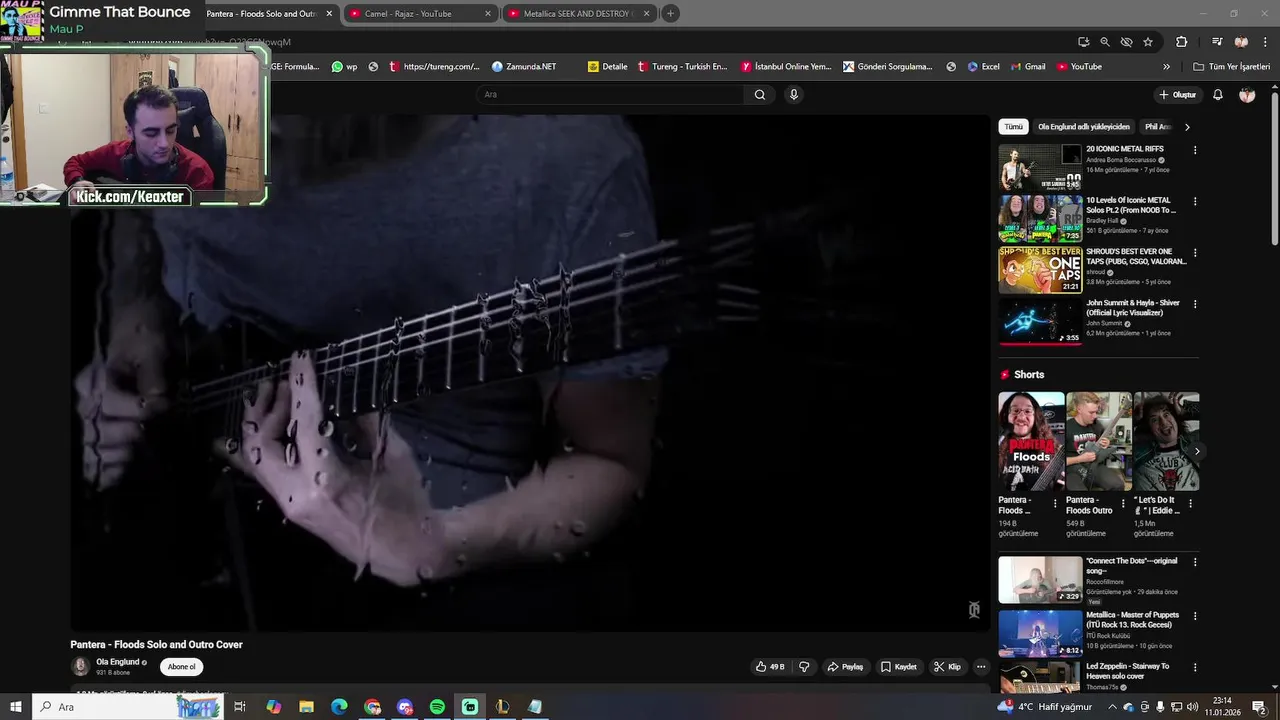
Task: Open media controls icon in toolbar
Action: click(1217, 42)
